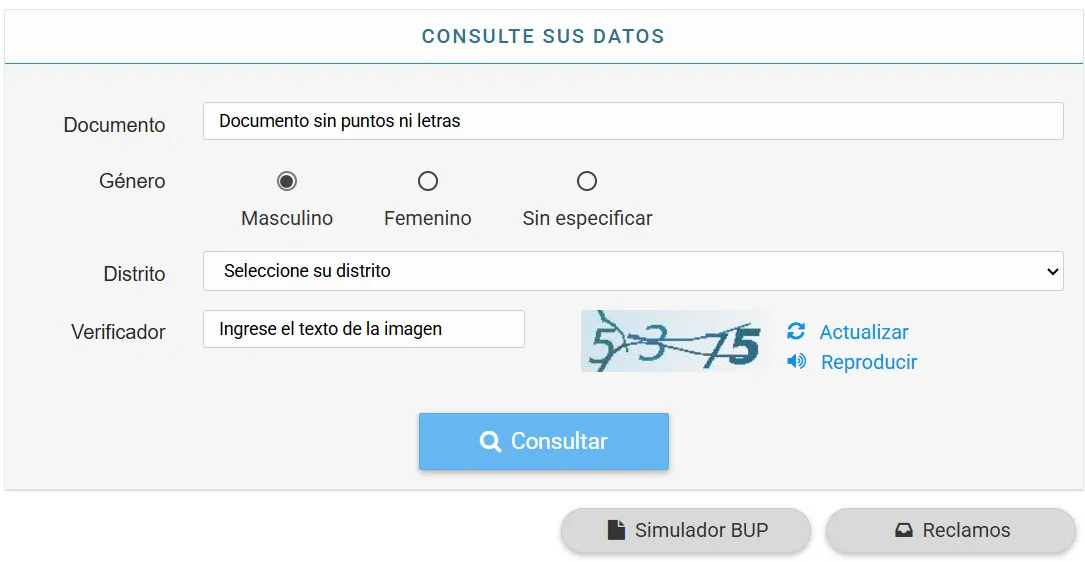Click the refresh arrows icon beside Actualizar
Screen dimensions: 1085x562
[796, 331]
